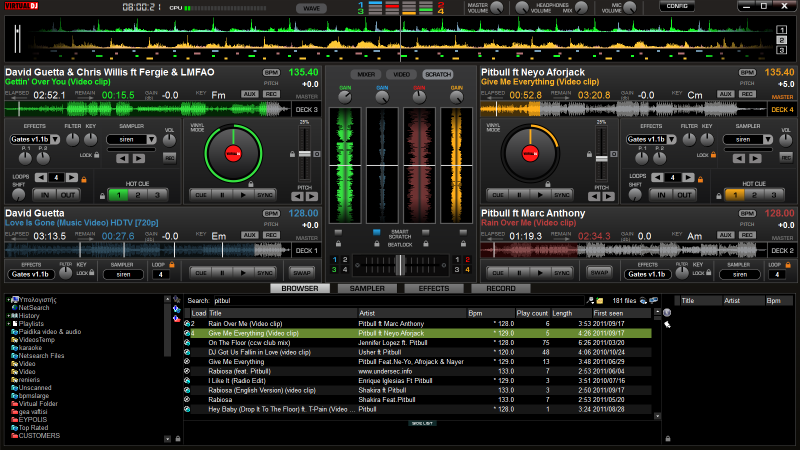
Task: Open Deck 1 sampler siren selector
Action: click(123, 274)
